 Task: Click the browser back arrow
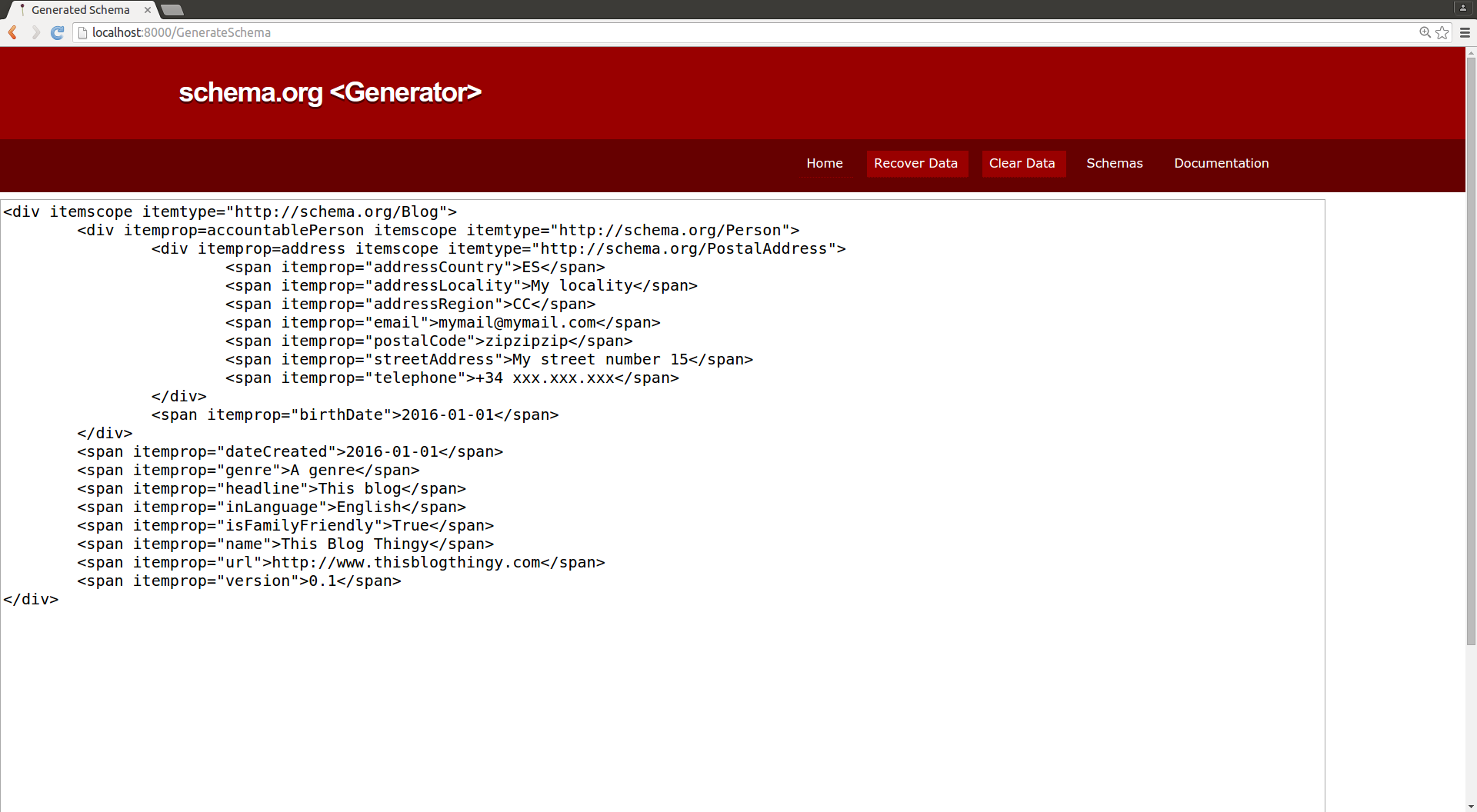(x=12, y=32)
